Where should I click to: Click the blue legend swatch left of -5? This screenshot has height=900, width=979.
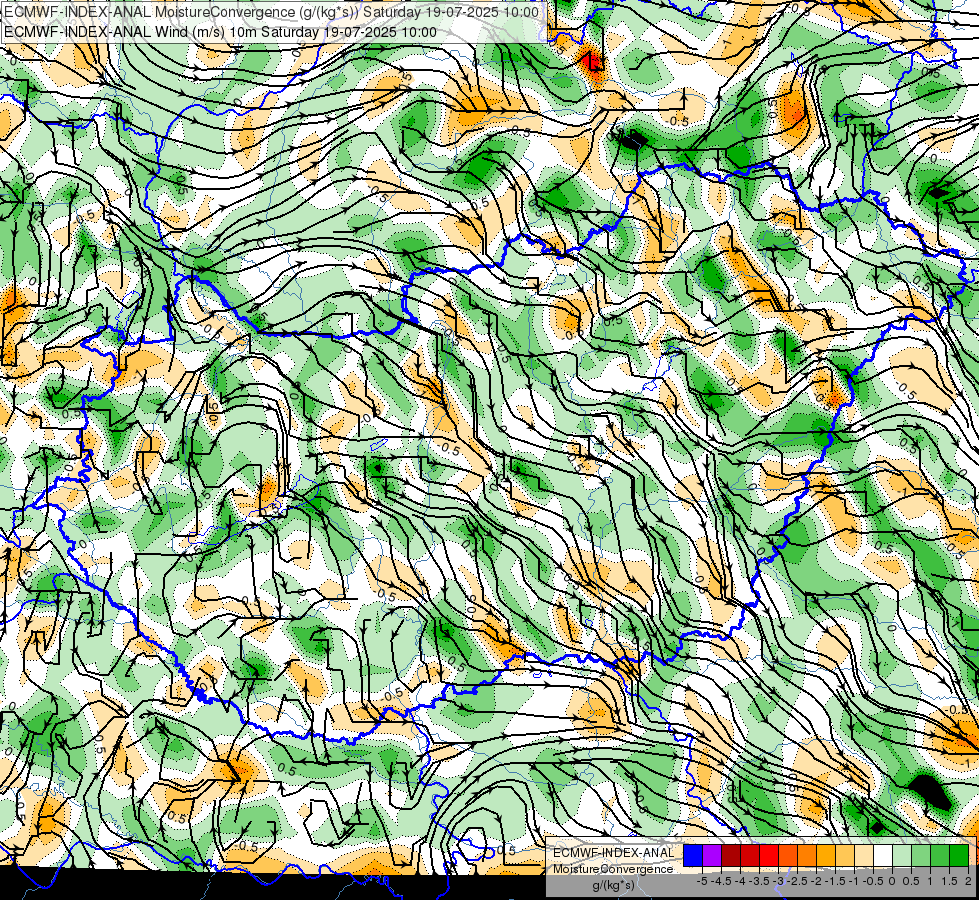pos(693,856)
